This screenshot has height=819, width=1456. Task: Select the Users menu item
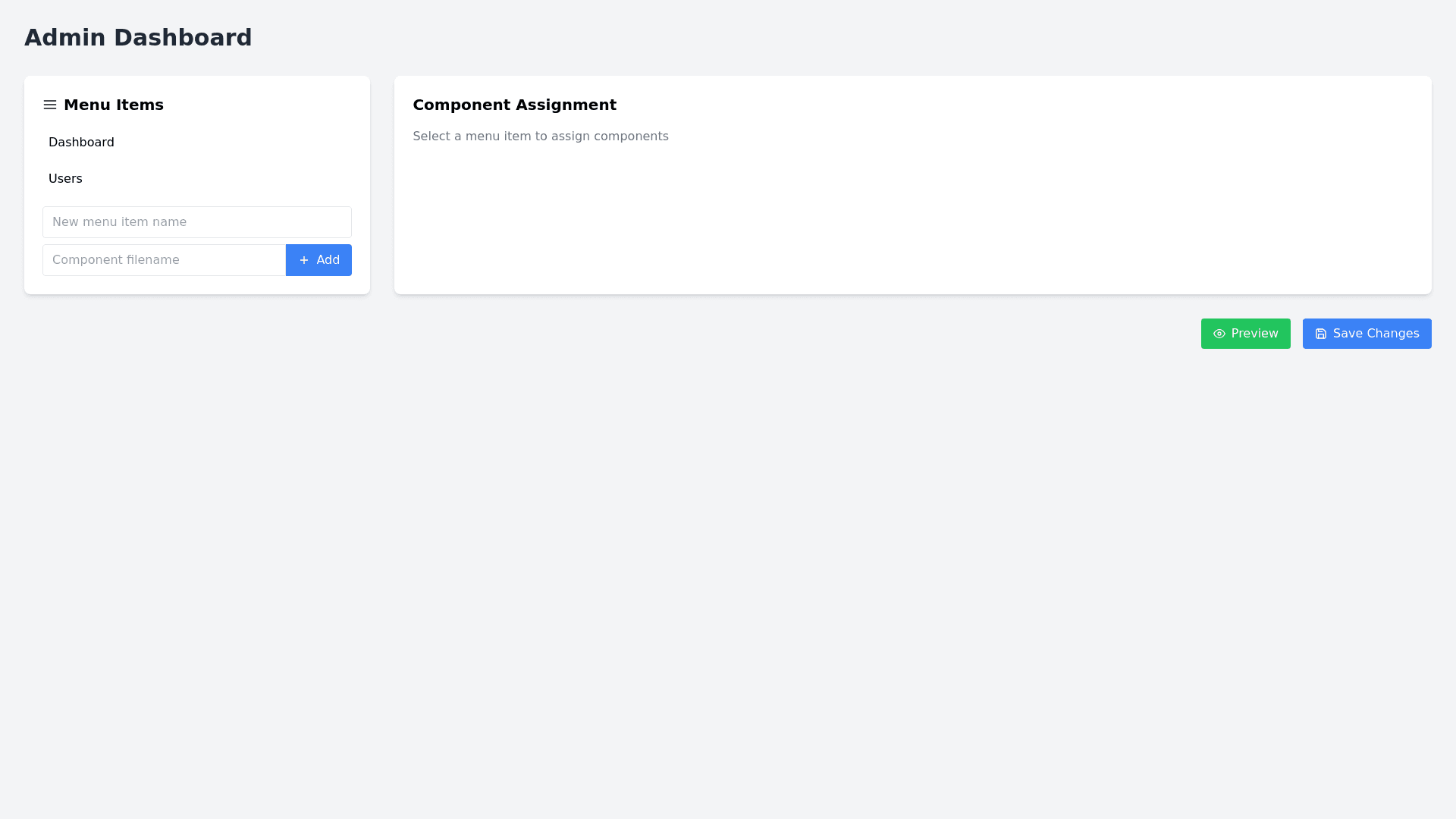[65, 179]
